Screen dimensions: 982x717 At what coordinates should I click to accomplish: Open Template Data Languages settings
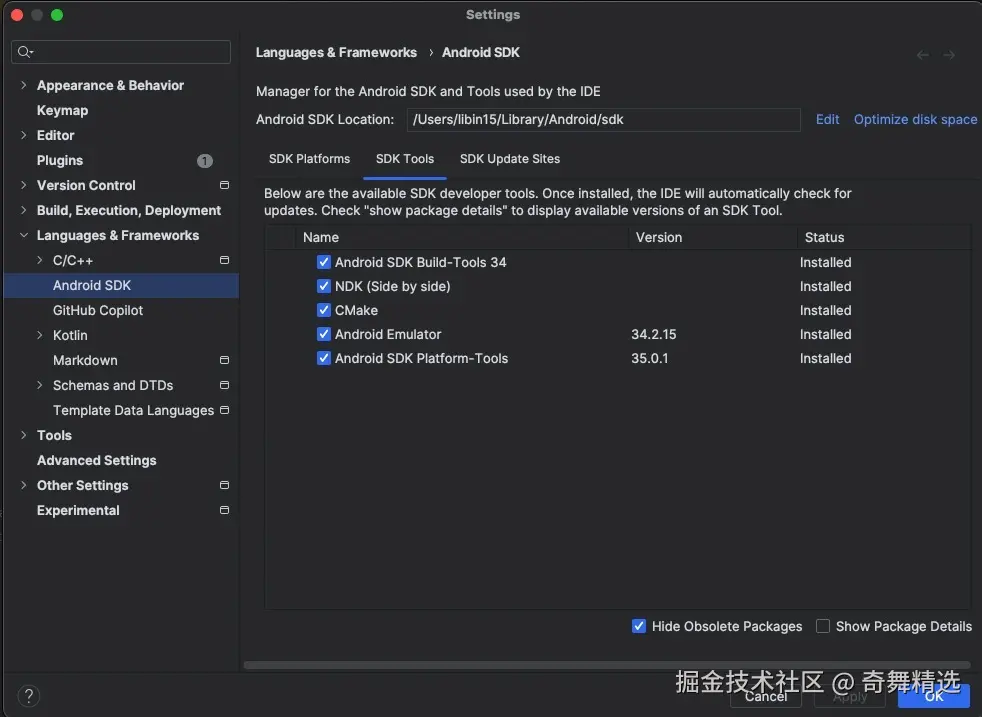click(133, 411)
